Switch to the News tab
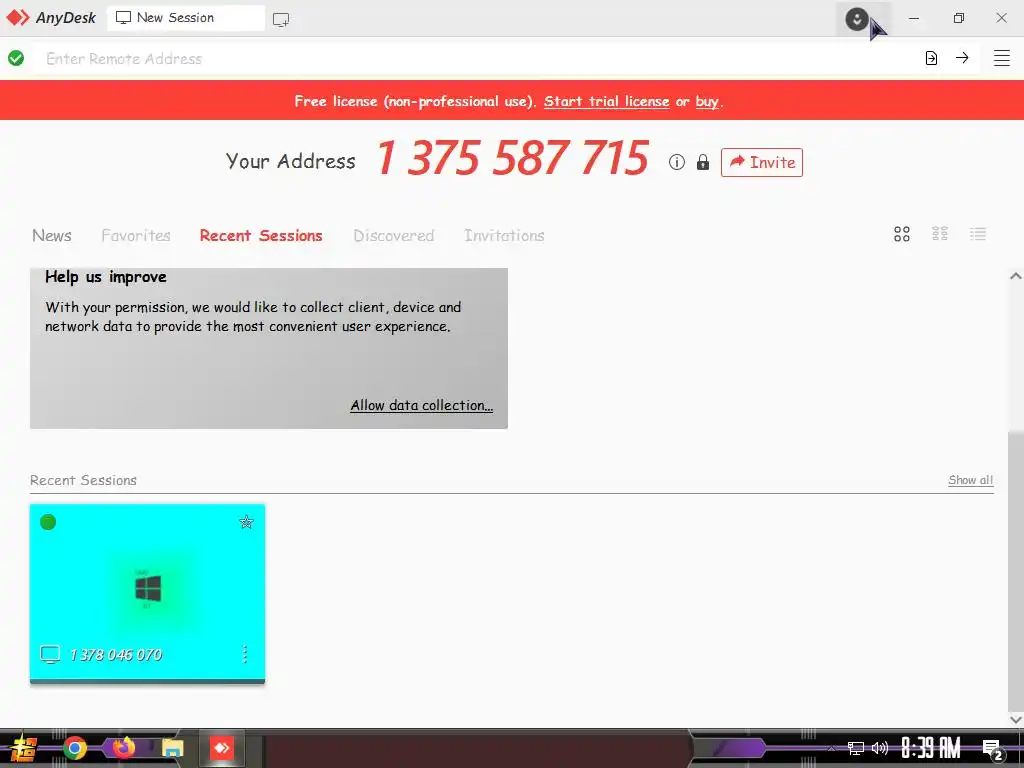The height and width of the screenshot is (768, 1024). [x=52, y=235]
